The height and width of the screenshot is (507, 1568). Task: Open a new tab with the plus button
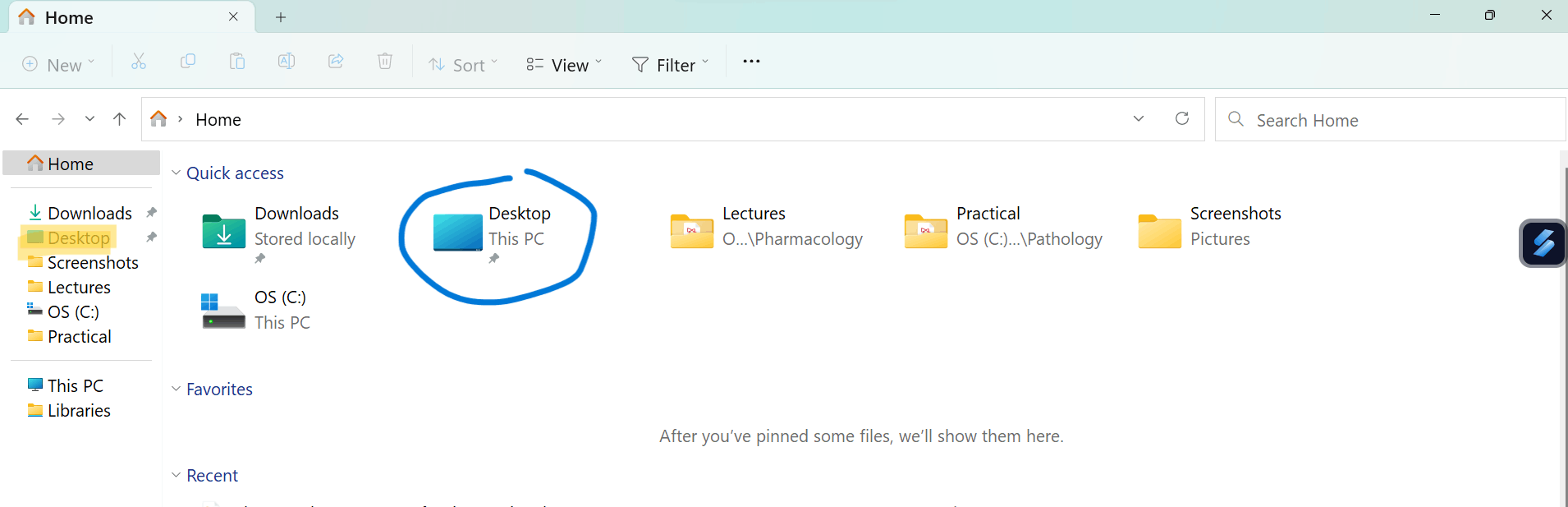tap(281, 17)
